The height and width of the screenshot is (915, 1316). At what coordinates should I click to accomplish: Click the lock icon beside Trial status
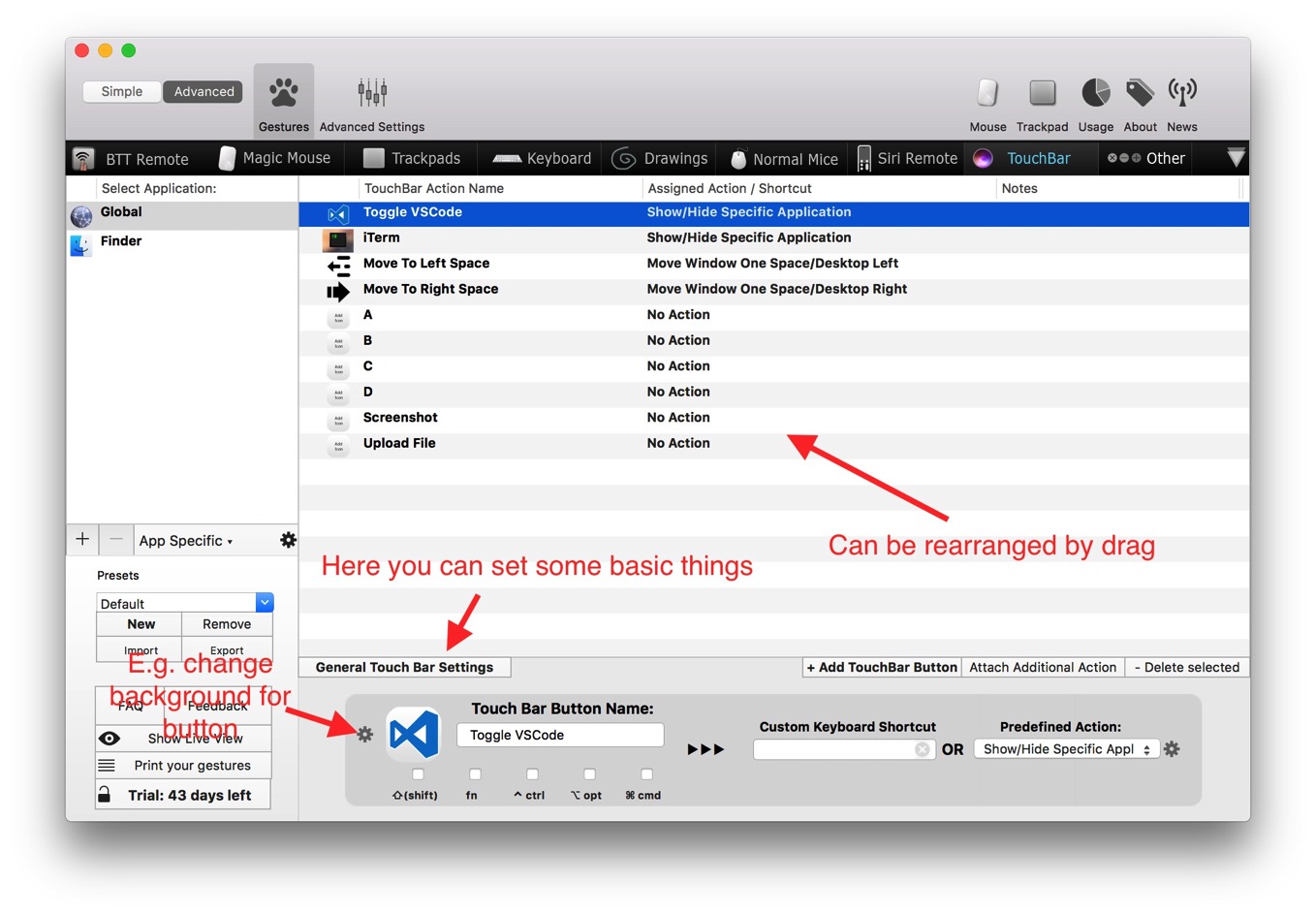pyautogui.click(x=104, y=795)
